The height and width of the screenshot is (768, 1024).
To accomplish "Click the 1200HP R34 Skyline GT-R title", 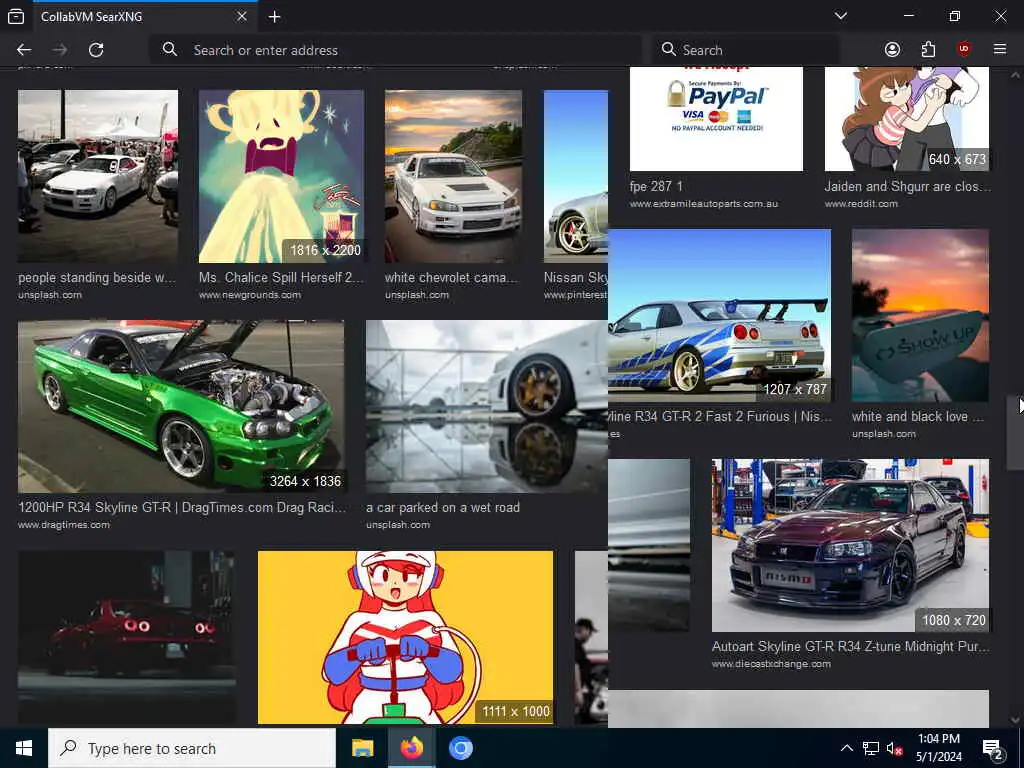I will tap(182, 507).
